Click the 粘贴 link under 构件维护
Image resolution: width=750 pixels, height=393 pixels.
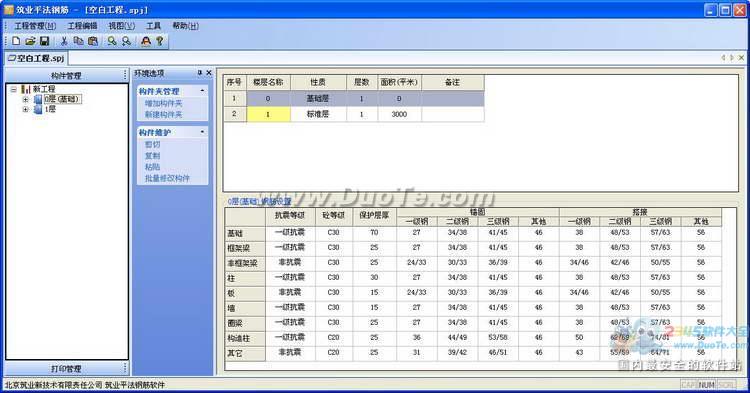click(x=153, y=167)
